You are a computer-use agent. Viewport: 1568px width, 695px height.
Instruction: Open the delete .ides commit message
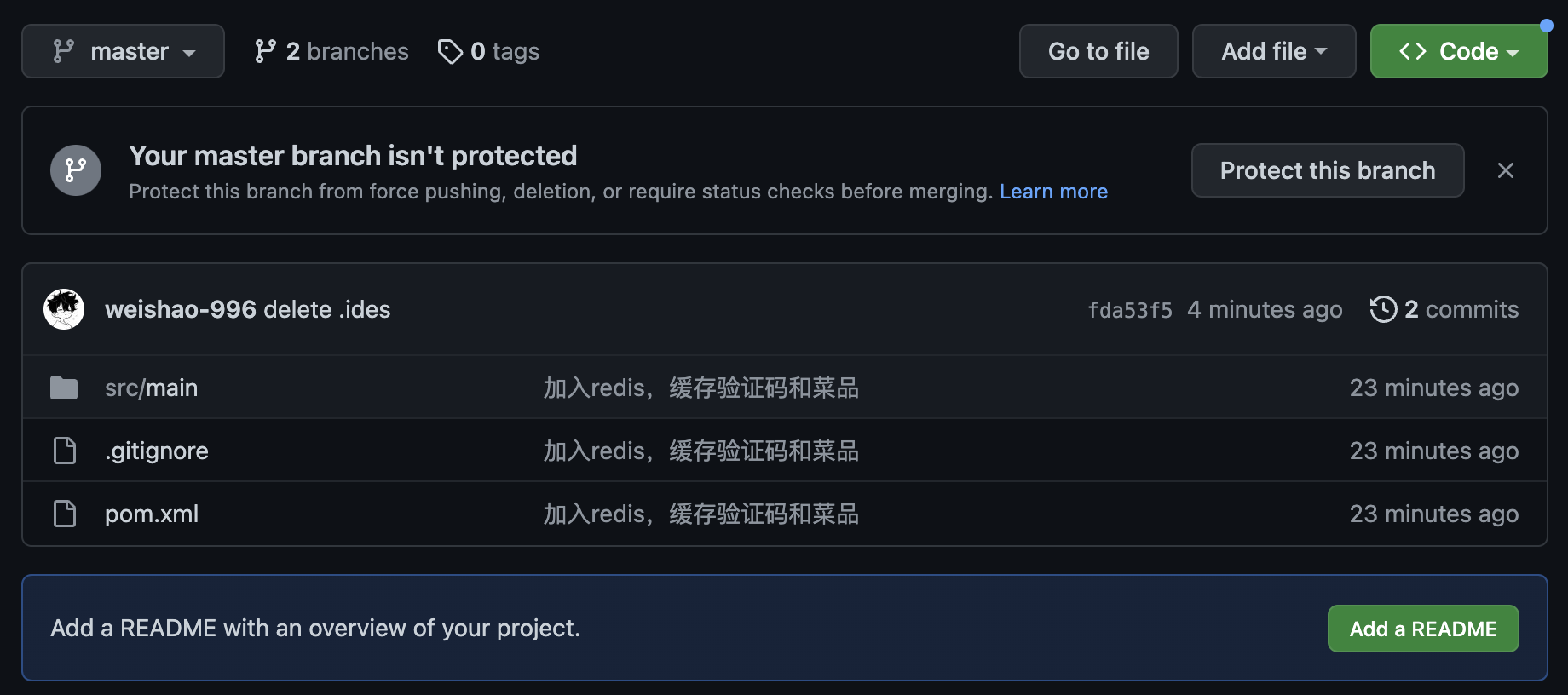[x=327, y=309]
